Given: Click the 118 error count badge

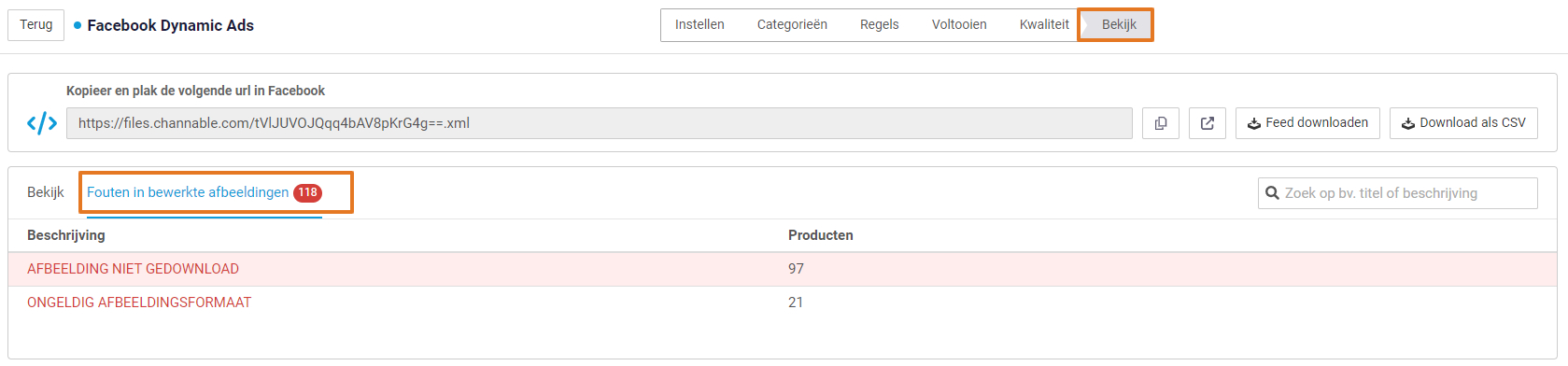Looking at the screenshot, I should [x=307, y=192].
